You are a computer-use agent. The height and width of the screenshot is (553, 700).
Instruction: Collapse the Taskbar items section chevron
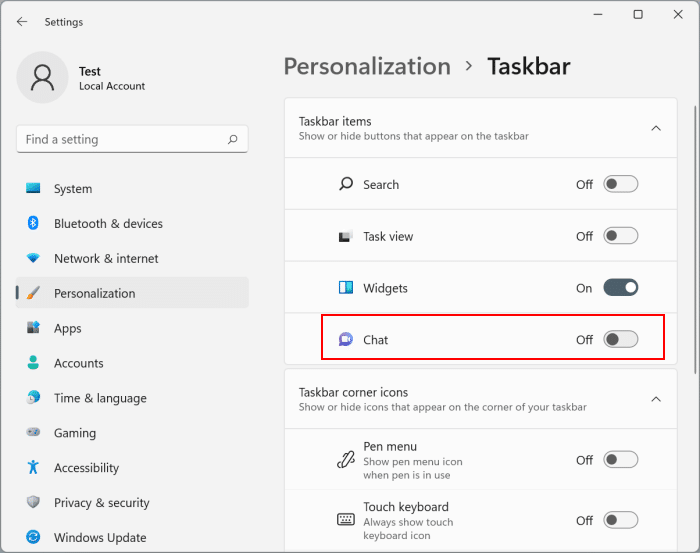[656, 129]
